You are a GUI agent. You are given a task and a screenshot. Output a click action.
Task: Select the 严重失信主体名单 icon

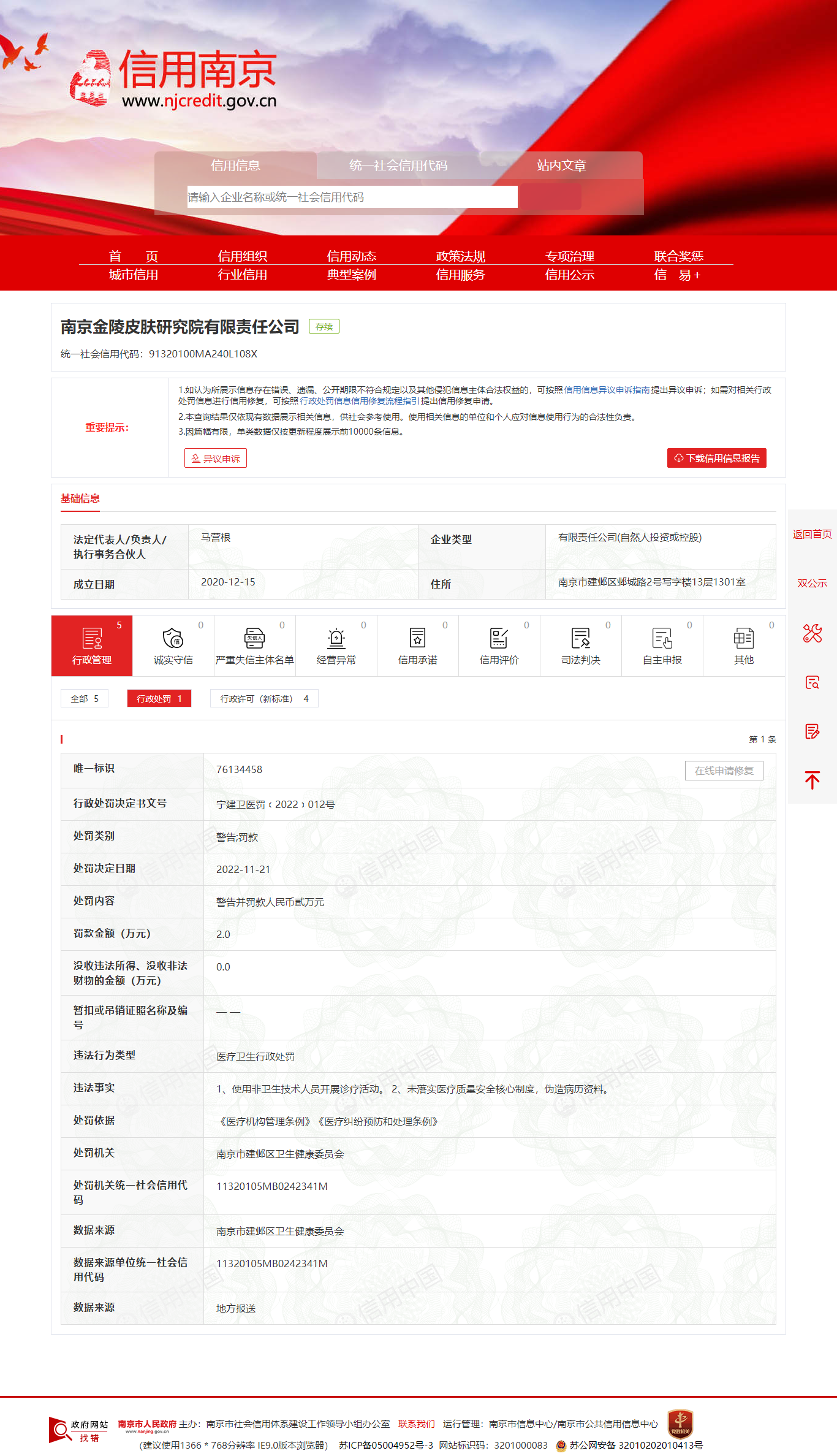[255, 646]
